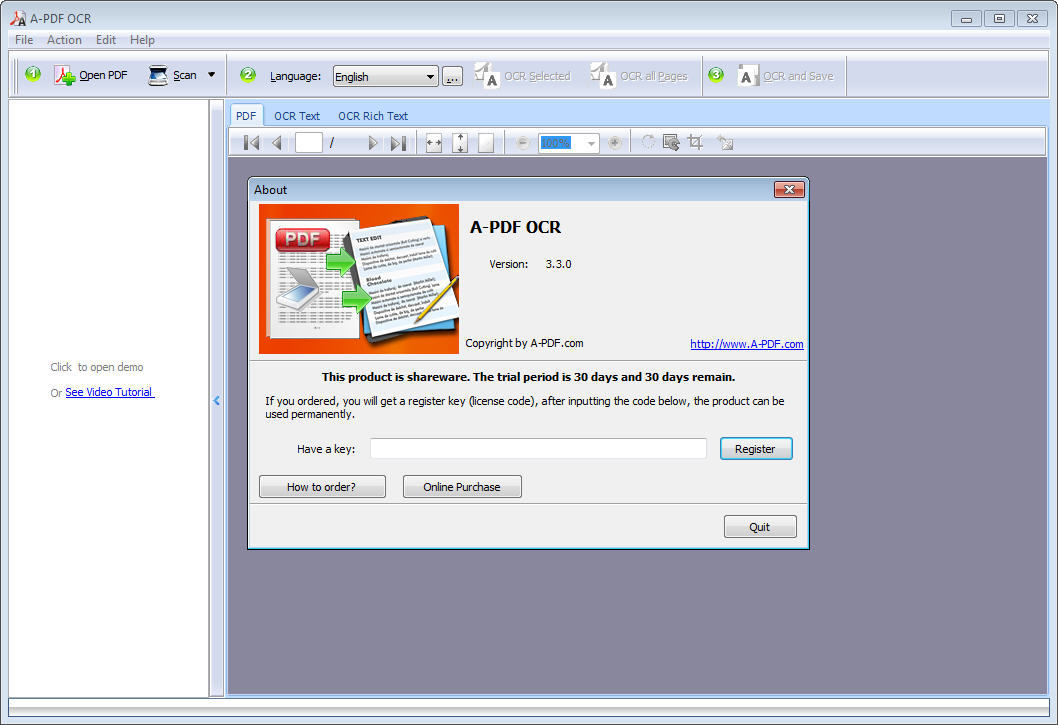Viewport: 1058px width, 725px height.
Task: Expand the Scan dropdown arrow
Action: tap(211, 75)
